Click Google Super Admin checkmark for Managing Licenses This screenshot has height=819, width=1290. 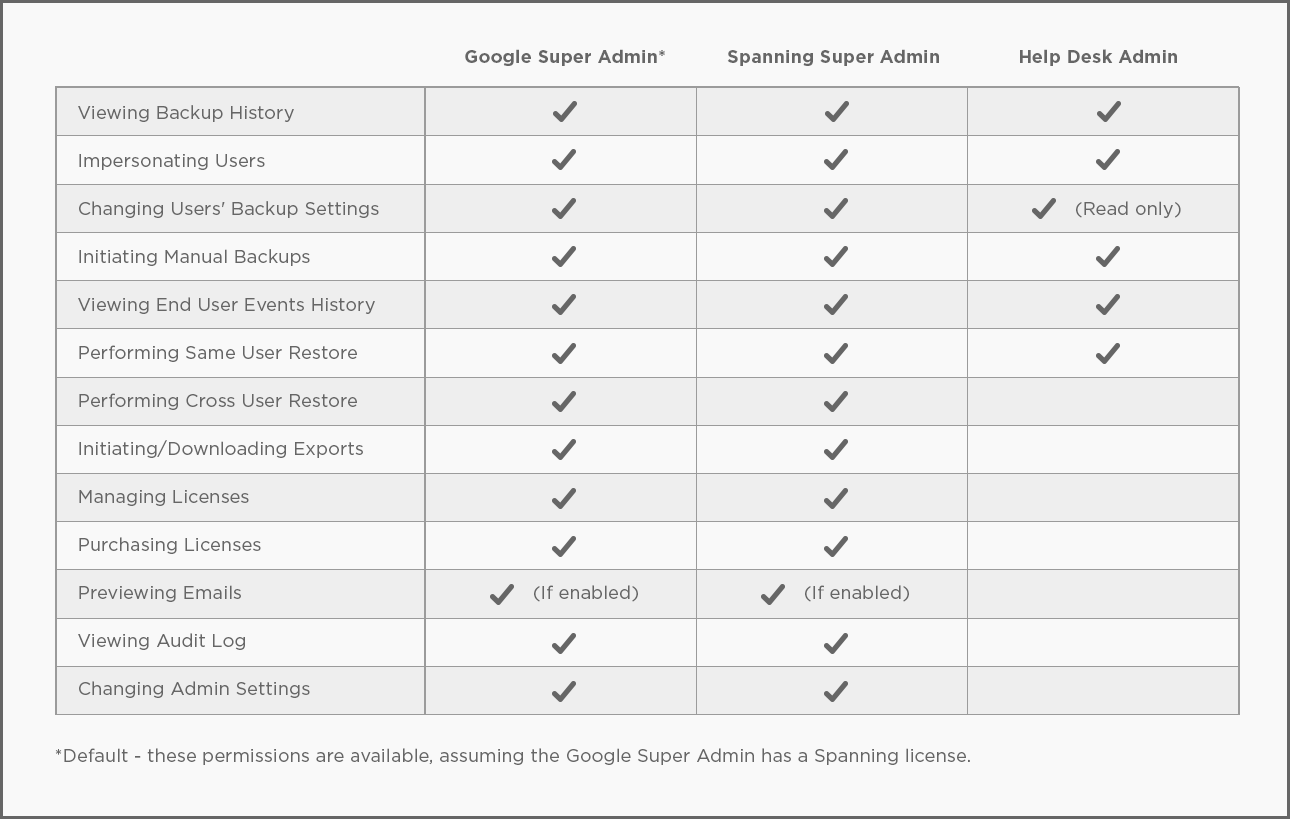pyautogui.click(x=564, y=497)
